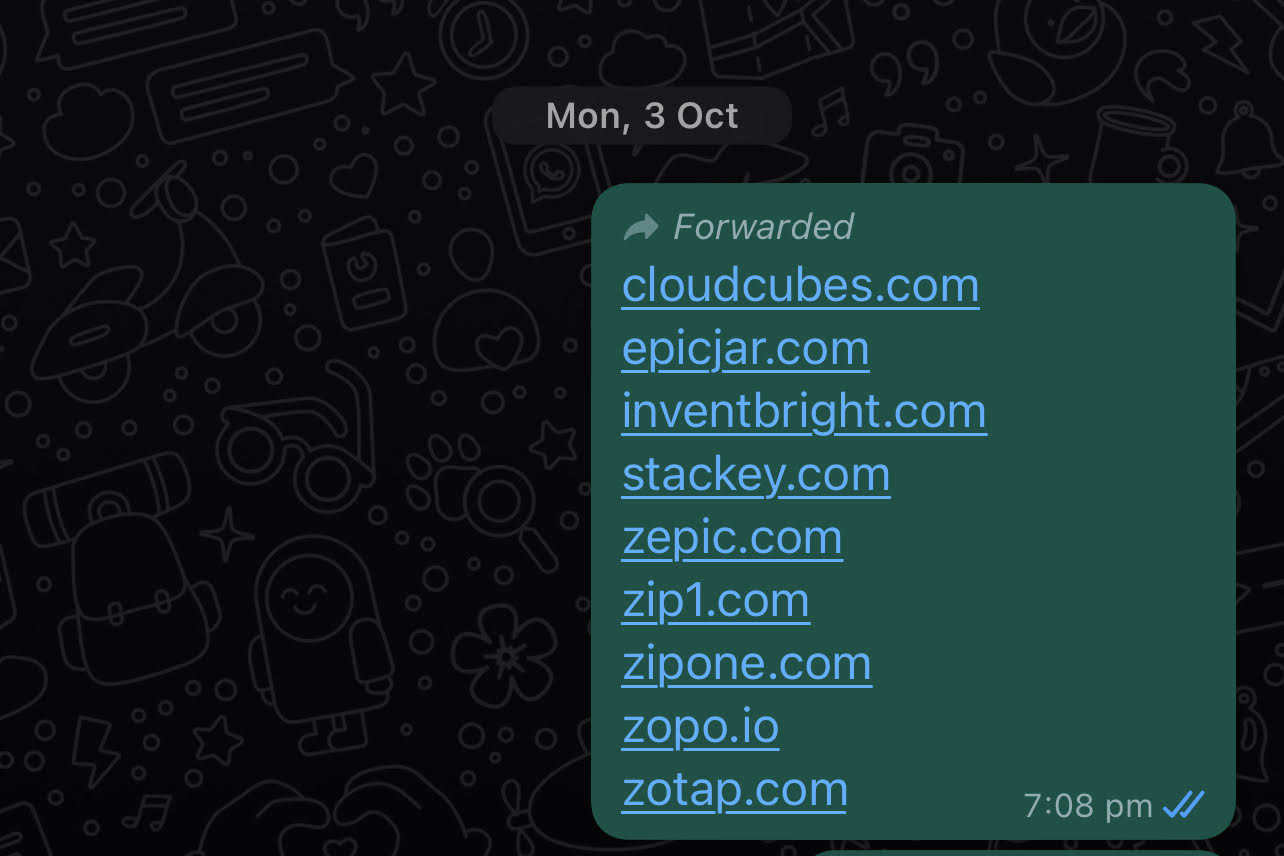
Task: Click the 'Mon, 3 Oct' date chip
Action: [641, 115]
